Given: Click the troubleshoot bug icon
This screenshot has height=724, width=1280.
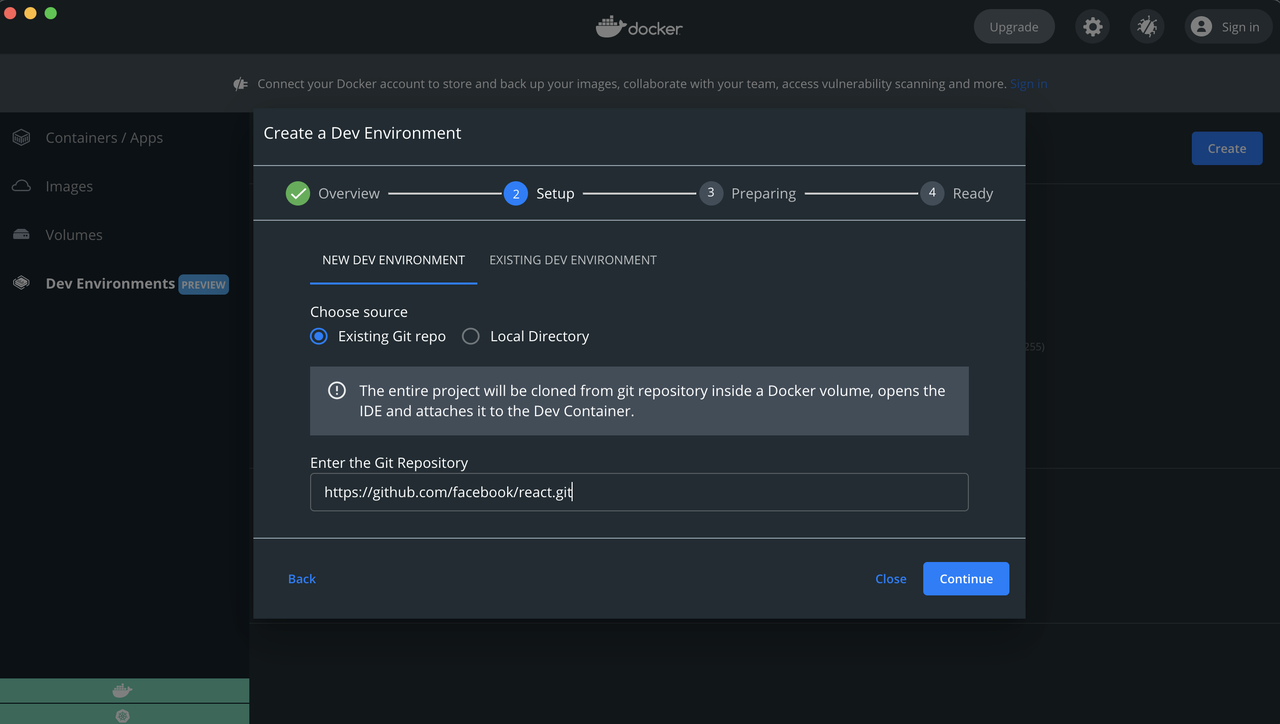Looking at the screenshot, I should pyautogui.click(x=1147, y=27).
